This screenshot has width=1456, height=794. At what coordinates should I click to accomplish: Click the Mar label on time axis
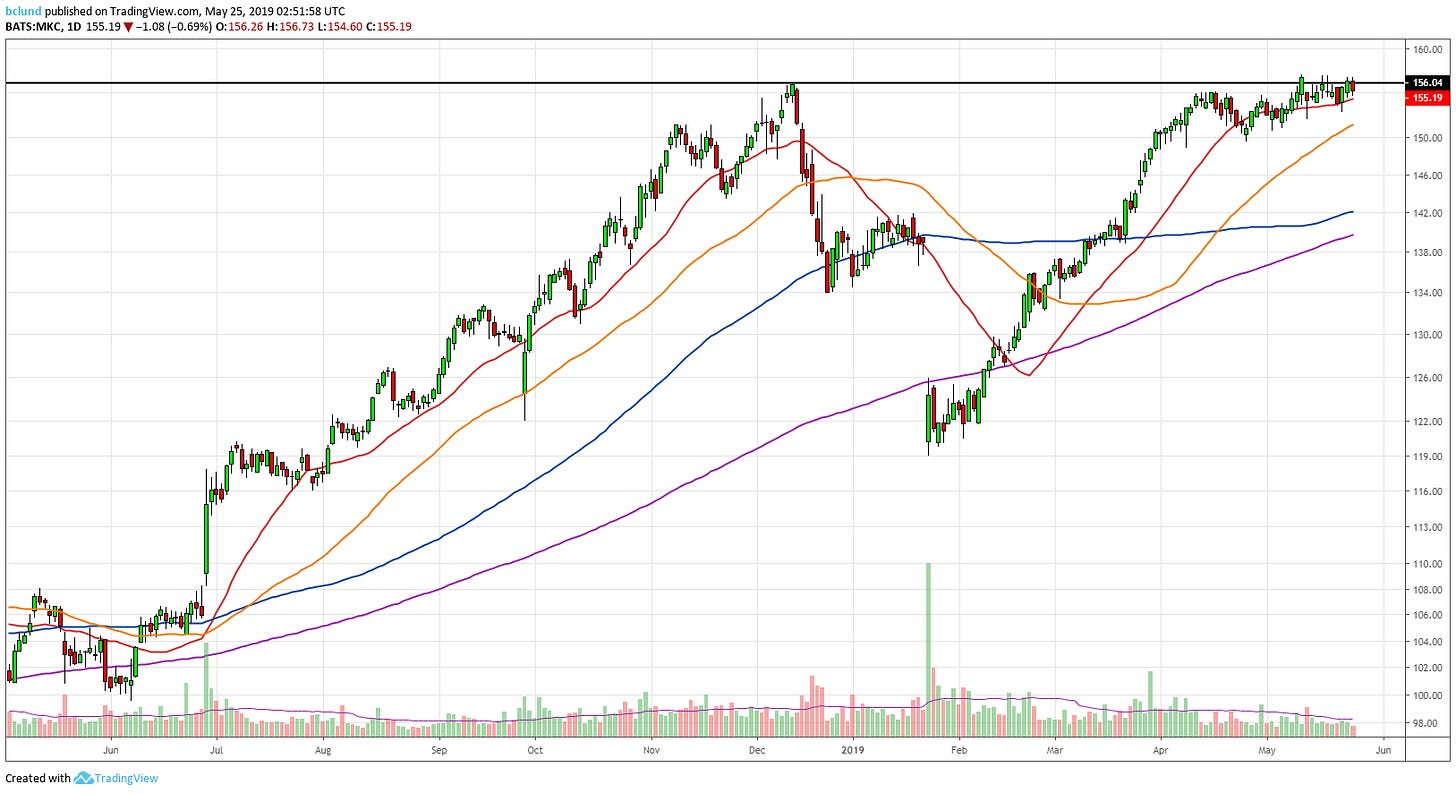coord(1055,748)
